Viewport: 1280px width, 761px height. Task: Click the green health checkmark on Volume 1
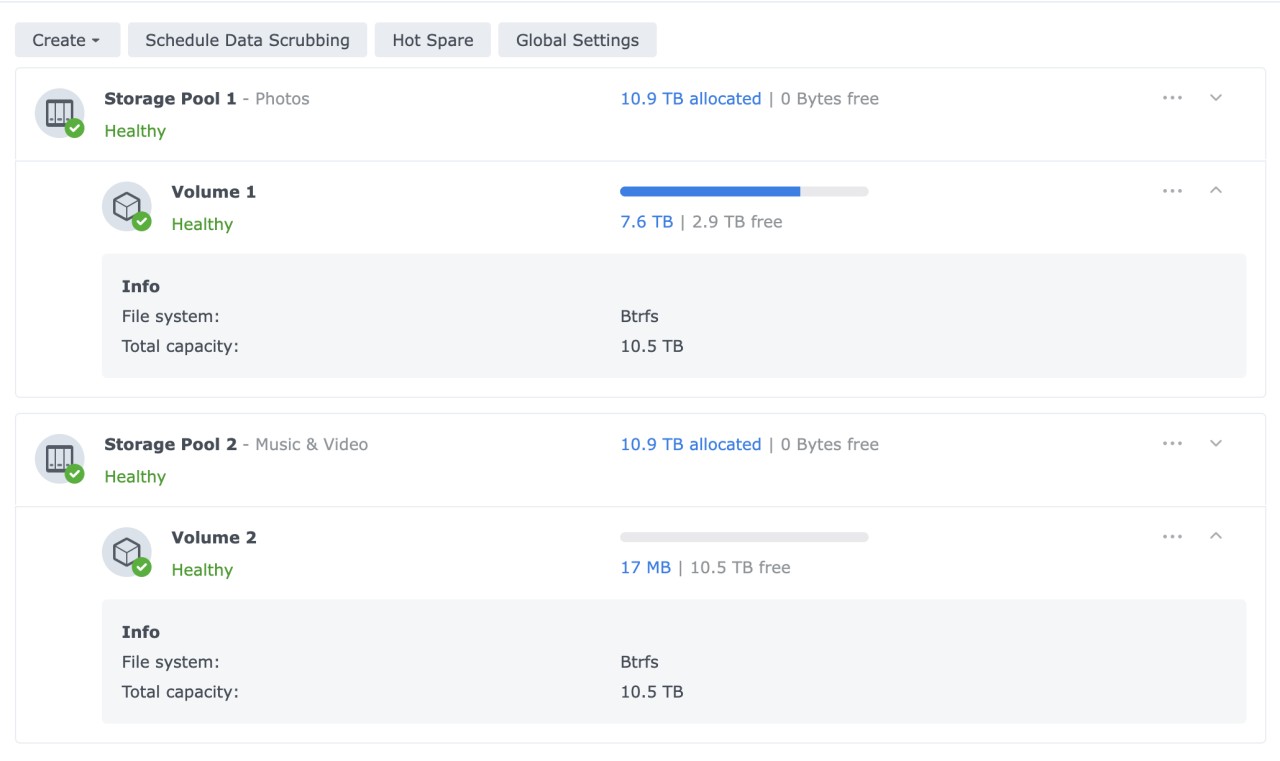142,221
